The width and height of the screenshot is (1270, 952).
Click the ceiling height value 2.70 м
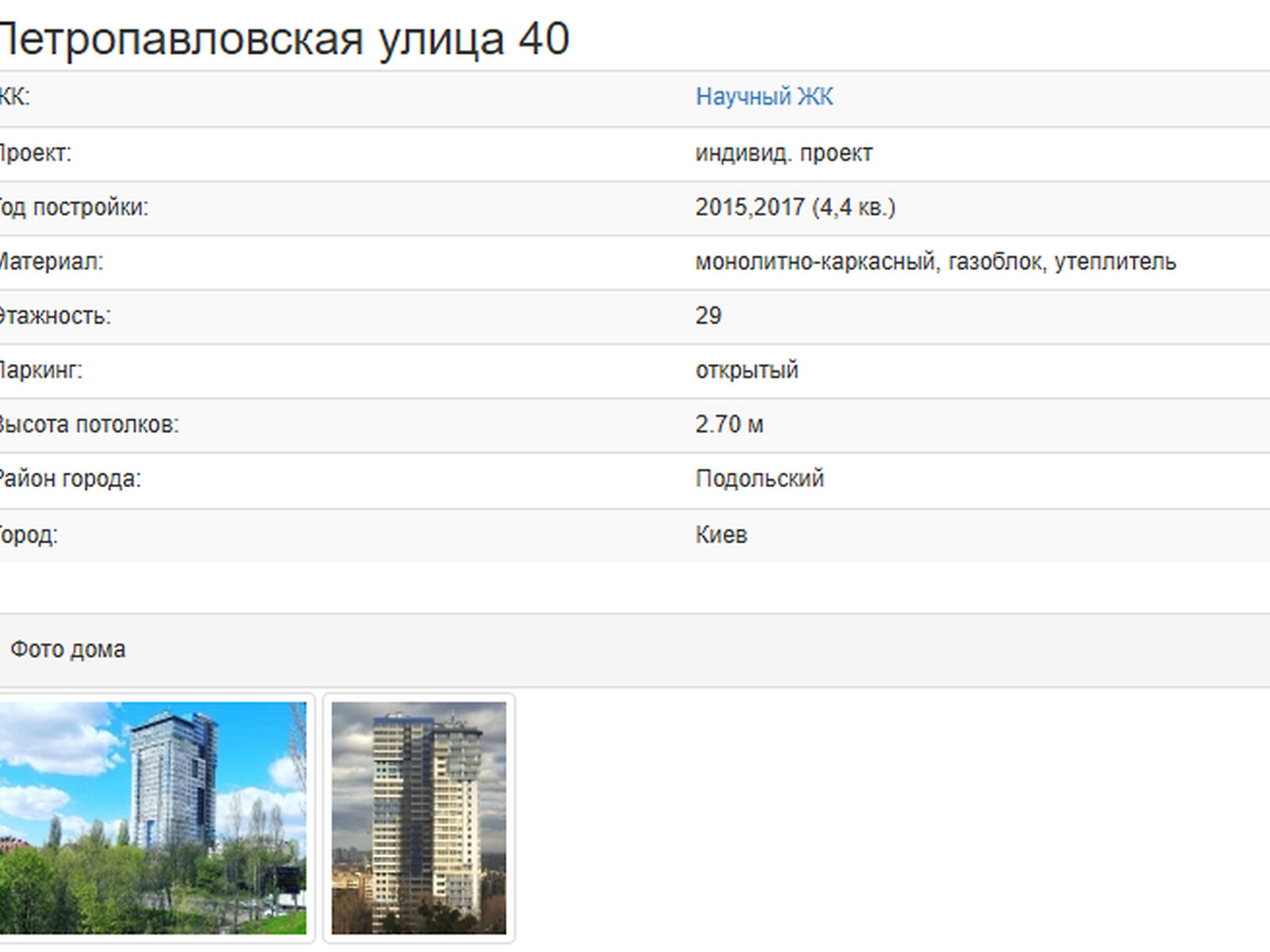(729, 424)
